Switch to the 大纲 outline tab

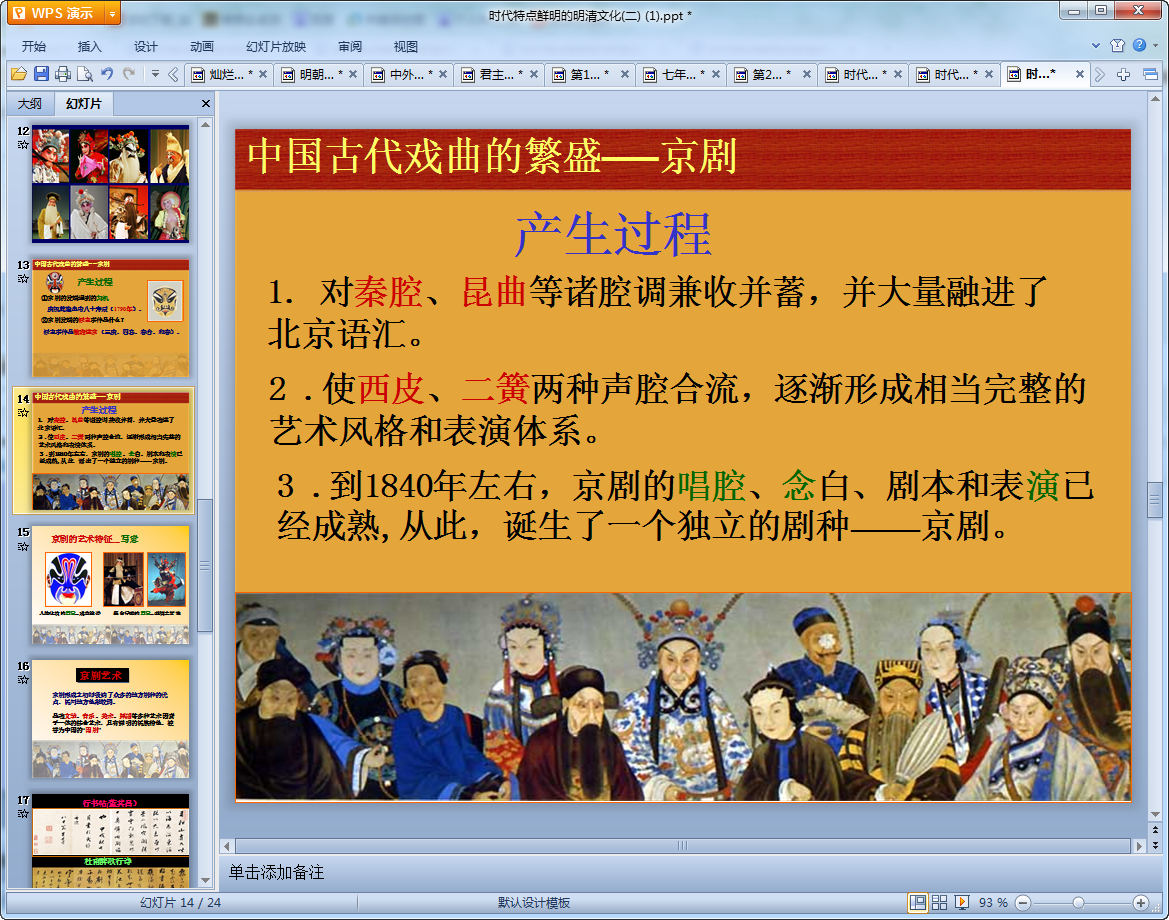(30, 104)
